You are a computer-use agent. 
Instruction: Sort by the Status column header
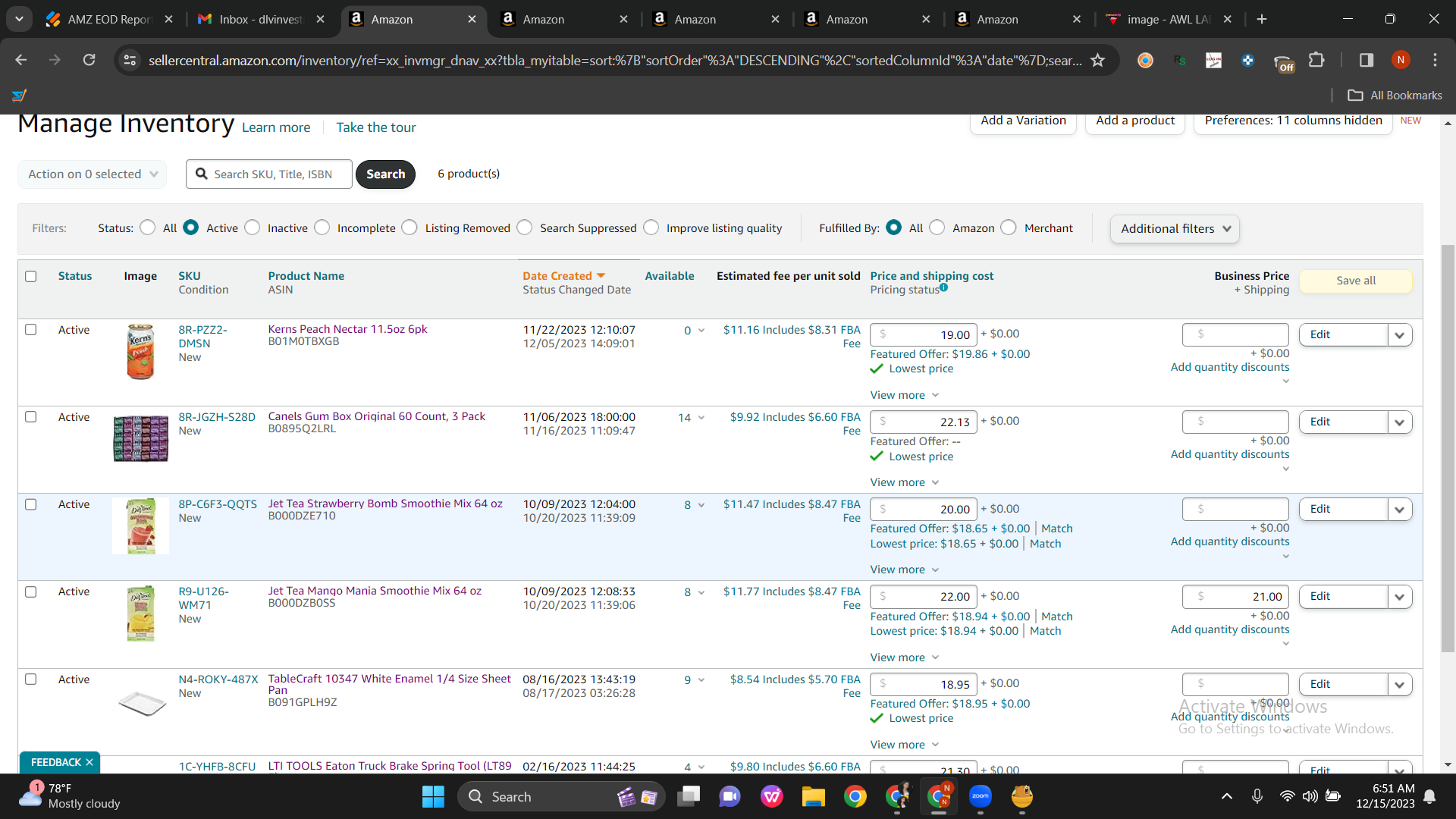[x=75, y=276]
